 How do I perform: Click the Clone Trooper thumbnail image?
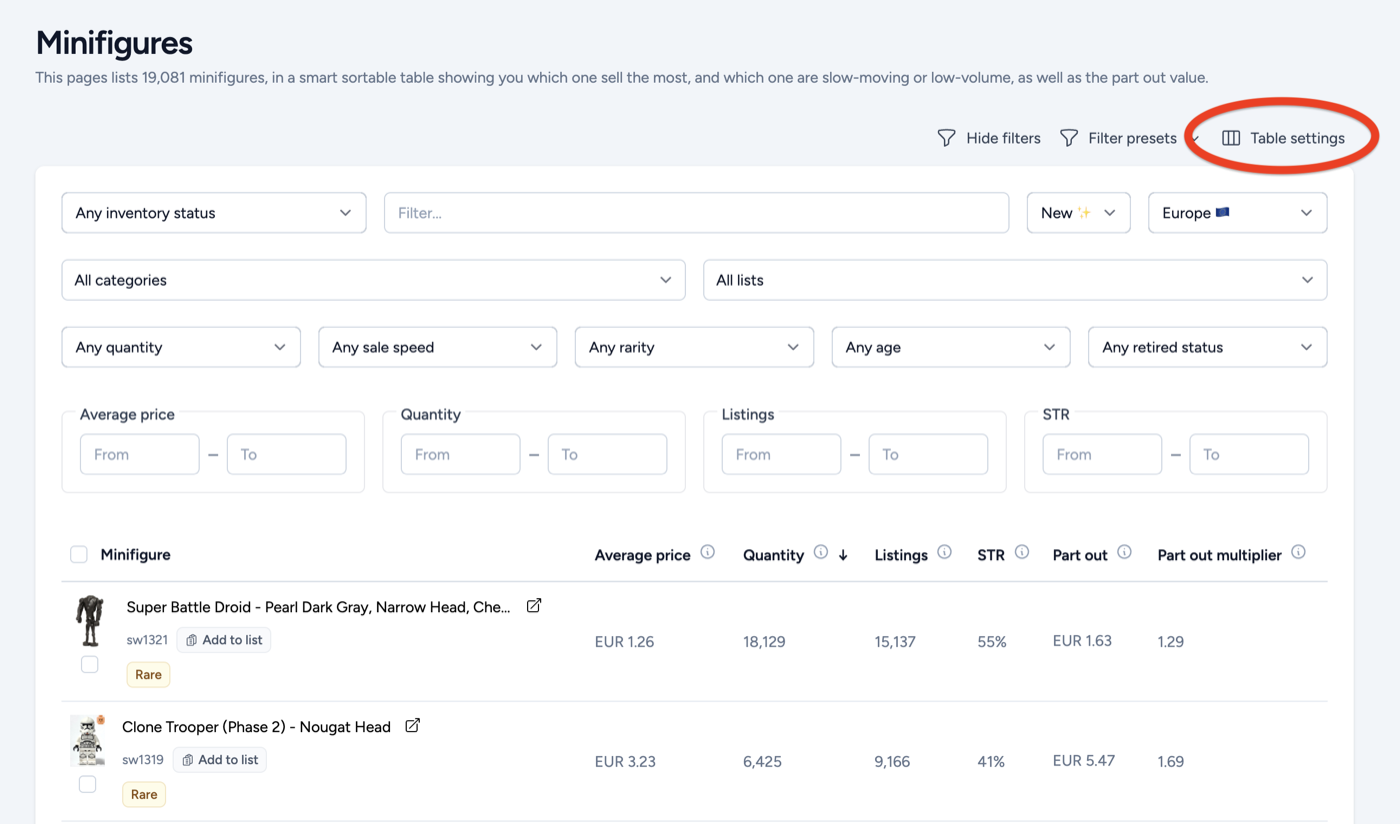coord(88,741)
